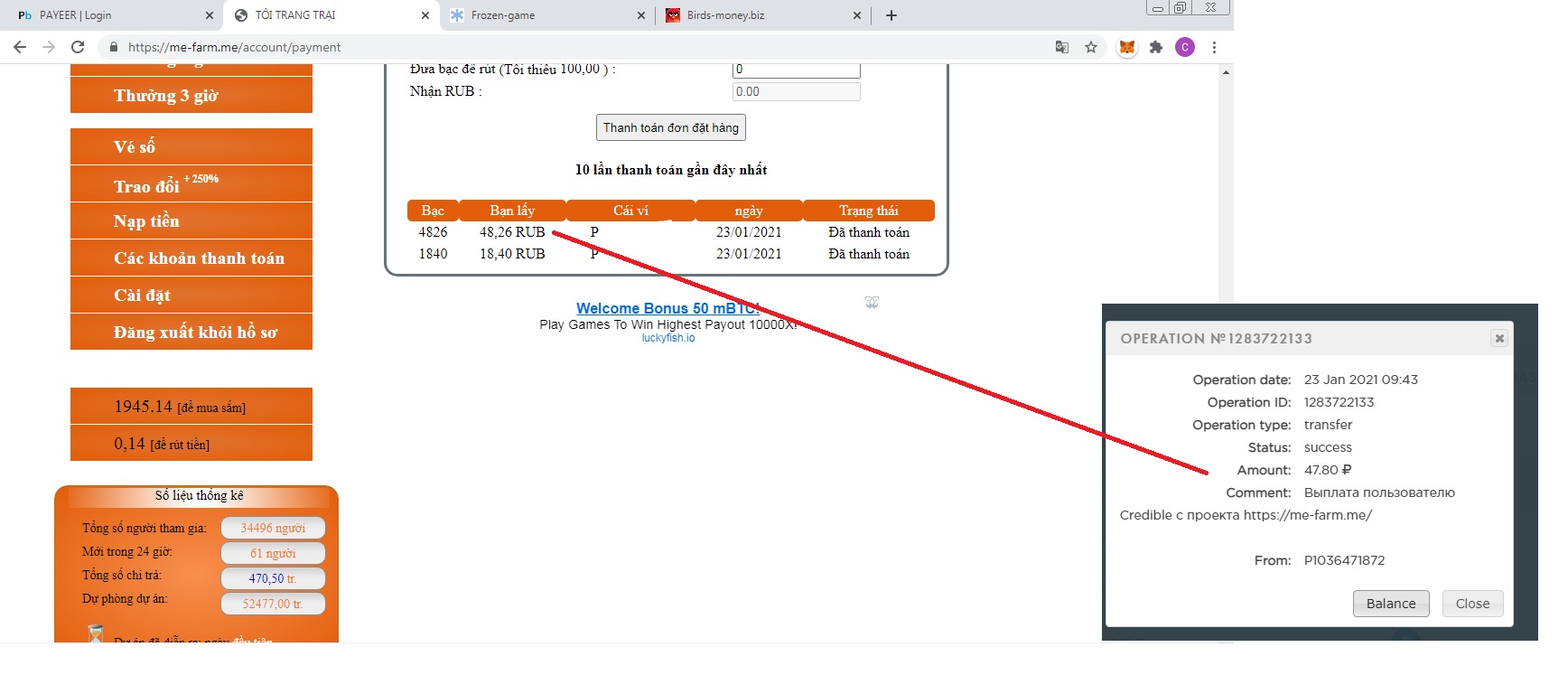Go back to the previous page
1568x694 pixels.
tap(20, 47)
